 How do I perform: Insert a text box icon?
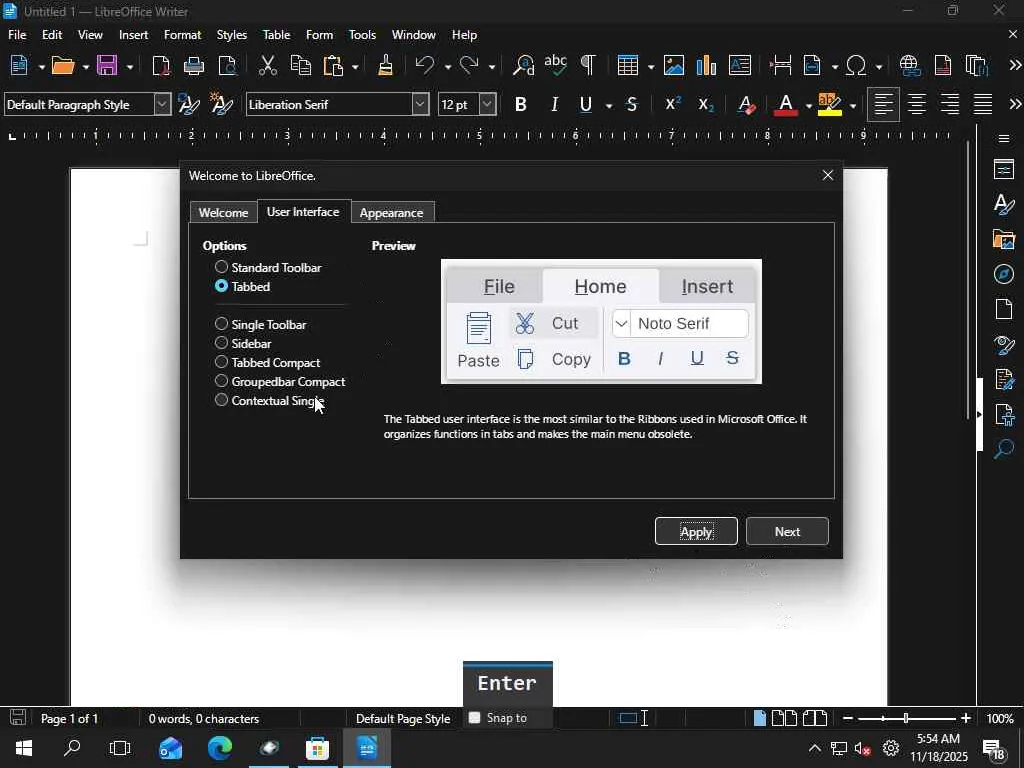(740, 65)
